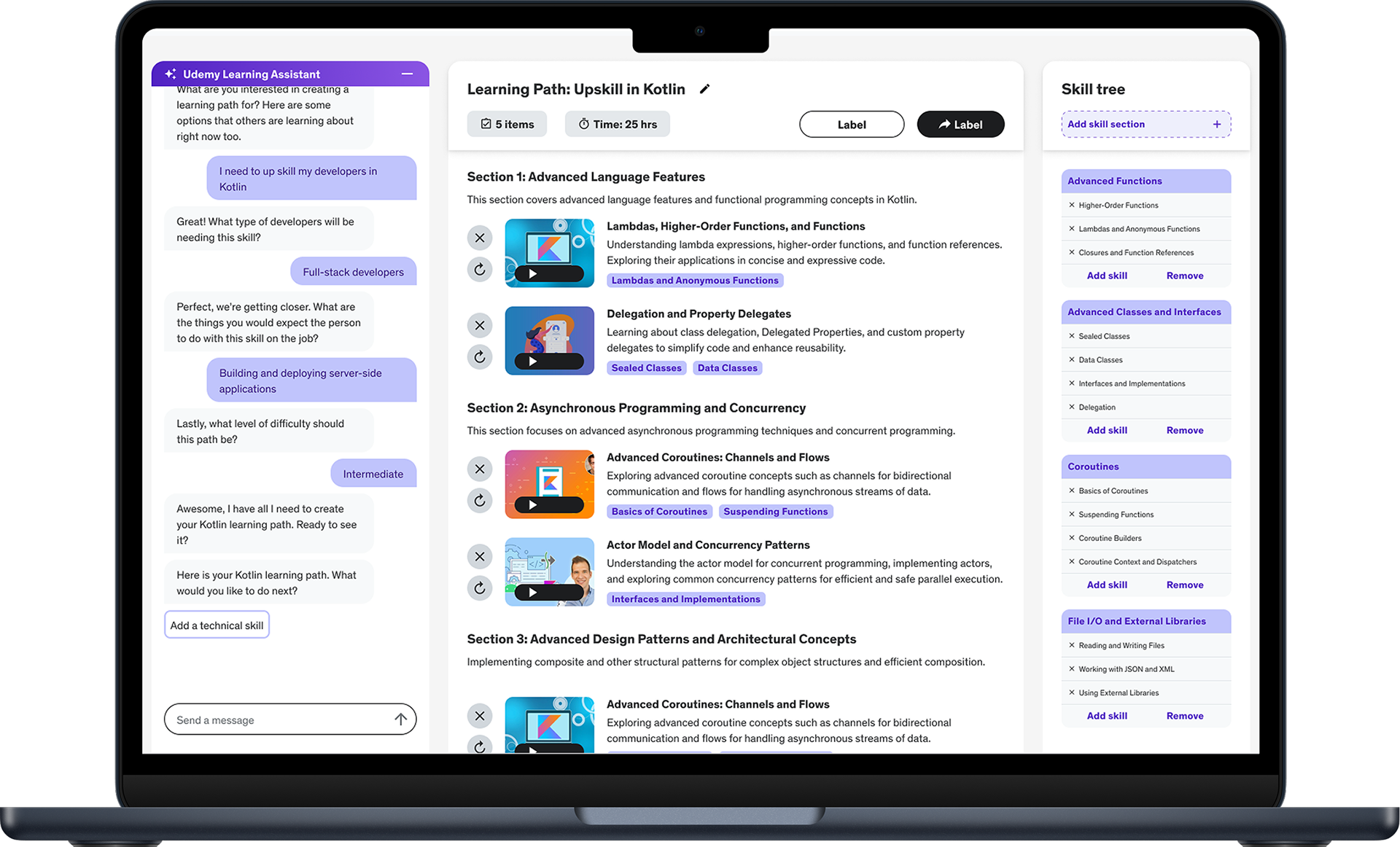Select the Sealed Classes tag under Delegation course
This screenshot has height=847, width=1400.
(x=646, y=367)
